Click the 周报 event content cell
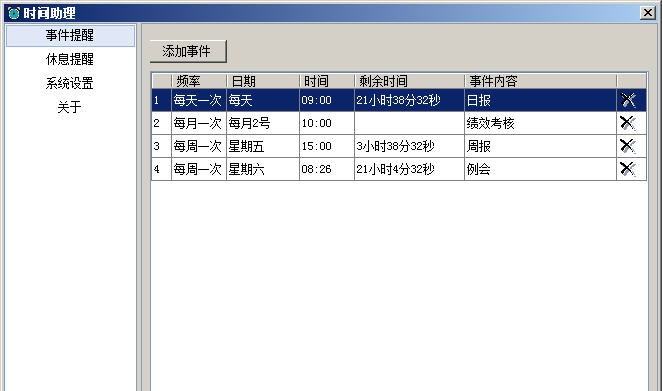Image resolution: width=662 pixels, height=391 pixels. [540, 146]
